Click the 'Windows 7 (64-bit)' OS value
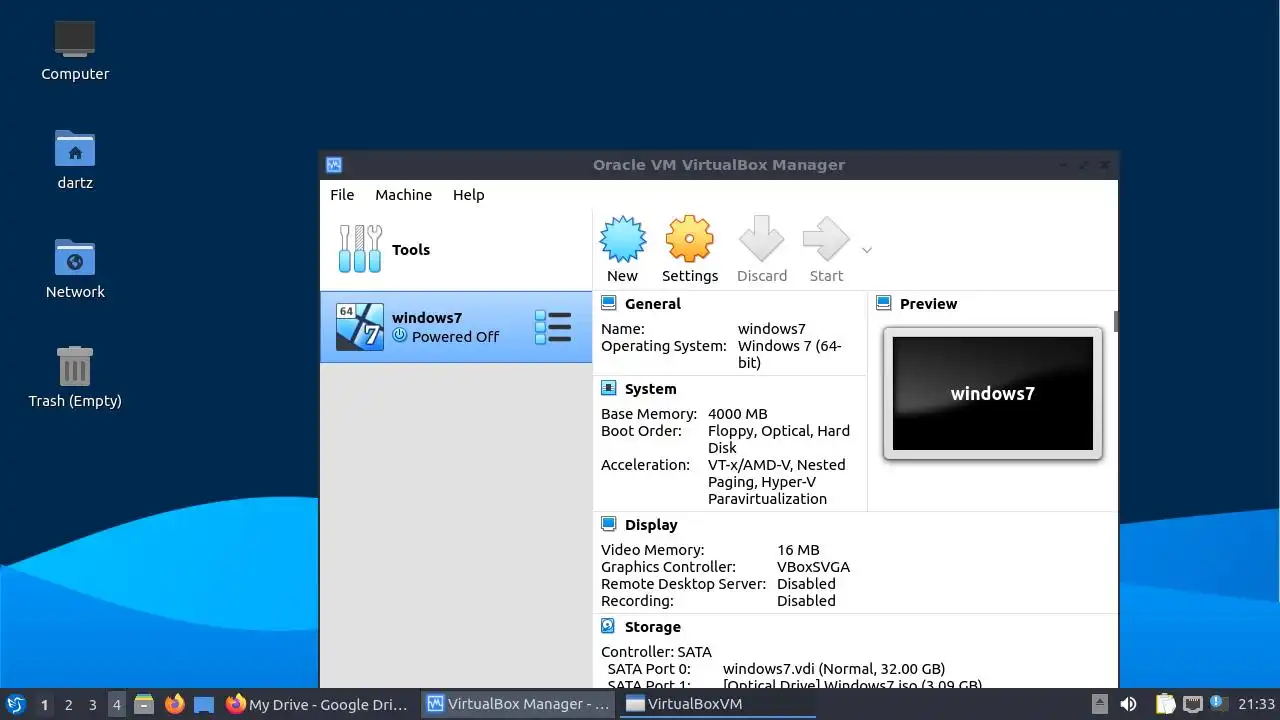The height and width of the screenshot is (720, 1280). pos(790,354)
